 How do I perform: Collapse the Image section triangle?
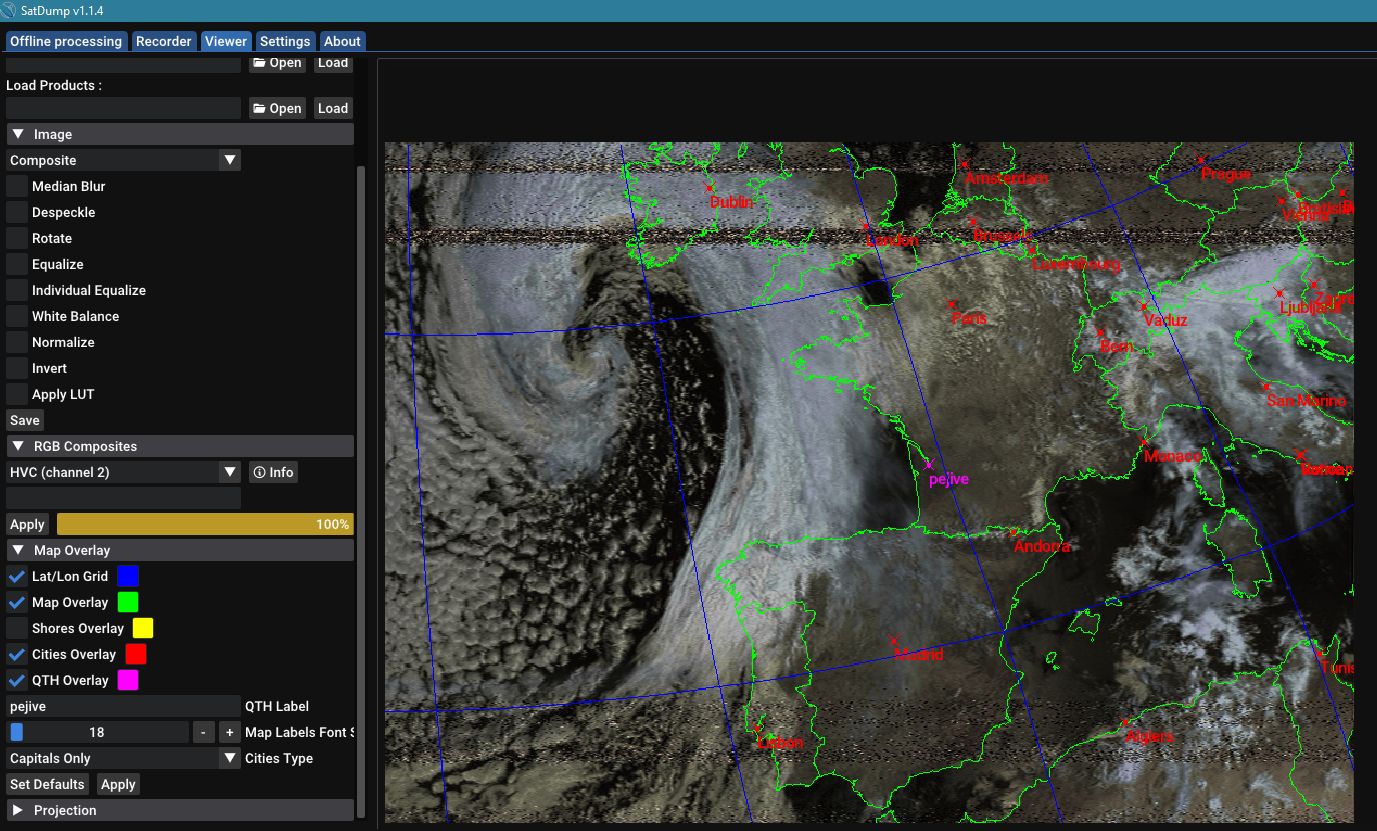(x=18, y=134)
